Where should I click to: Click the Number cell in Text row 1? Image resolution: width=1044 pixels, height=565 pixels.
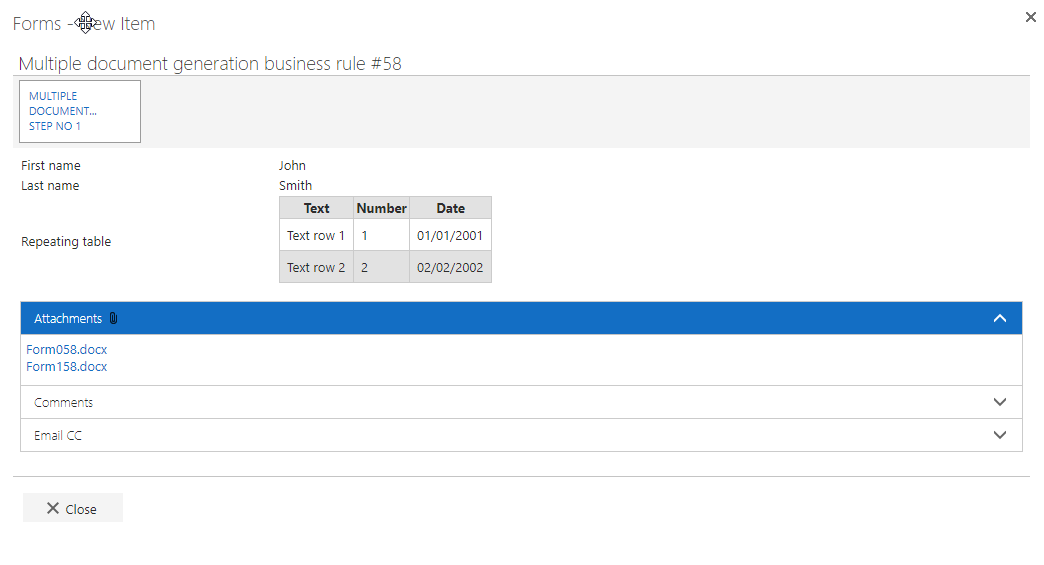(x=382, y=236)
